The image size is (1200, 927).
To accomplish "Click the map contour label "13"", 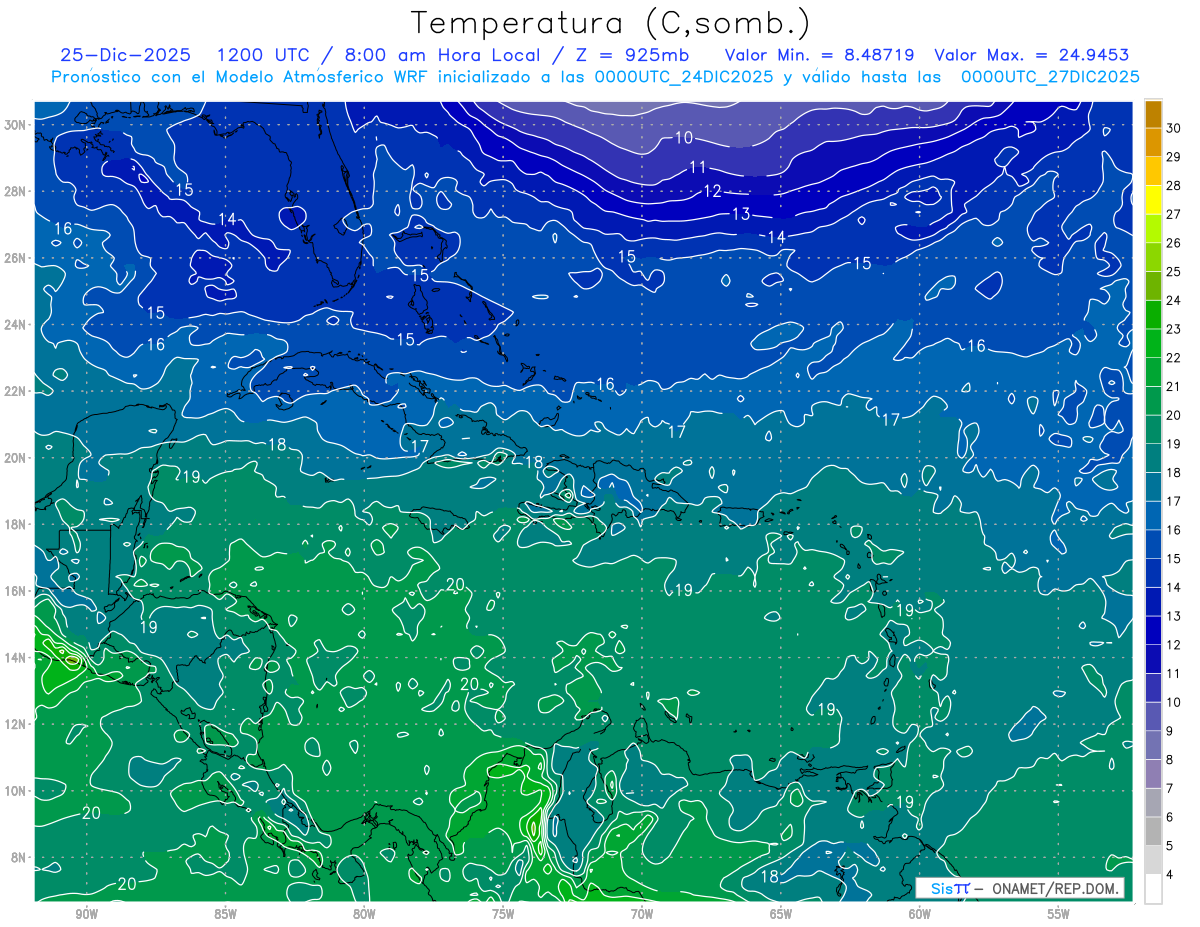I will (x=740, y=214).
